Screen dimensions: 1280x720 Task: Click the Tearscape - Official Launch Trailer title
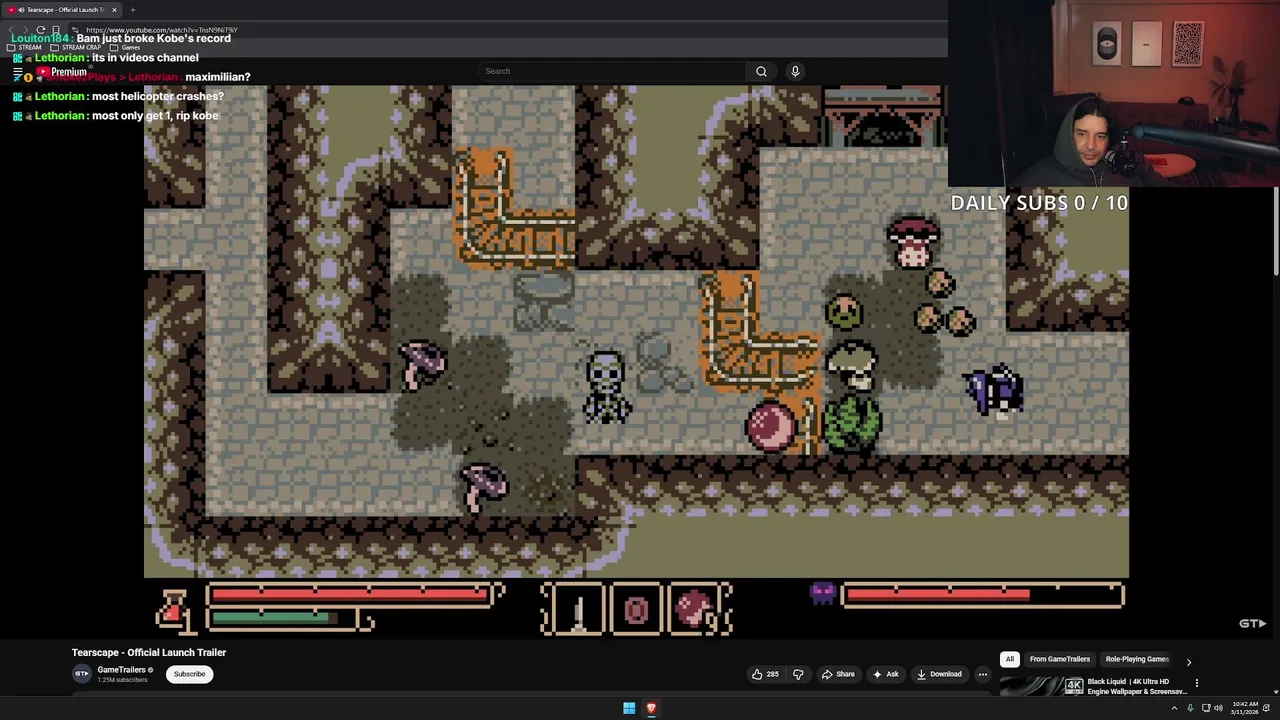point(149,652)
